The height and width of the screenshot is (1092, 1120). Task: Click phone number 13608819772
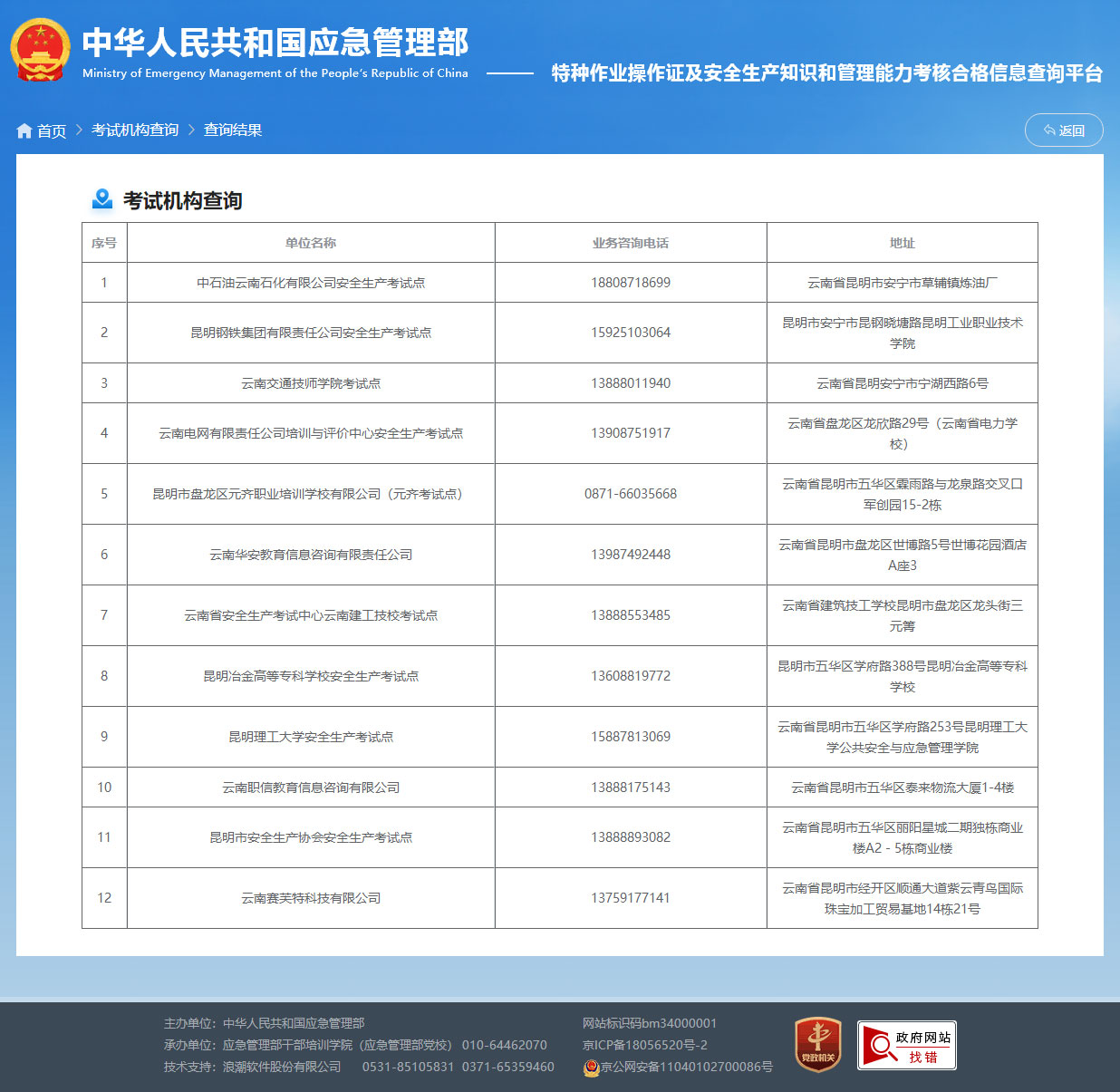(x=631, y=676)
